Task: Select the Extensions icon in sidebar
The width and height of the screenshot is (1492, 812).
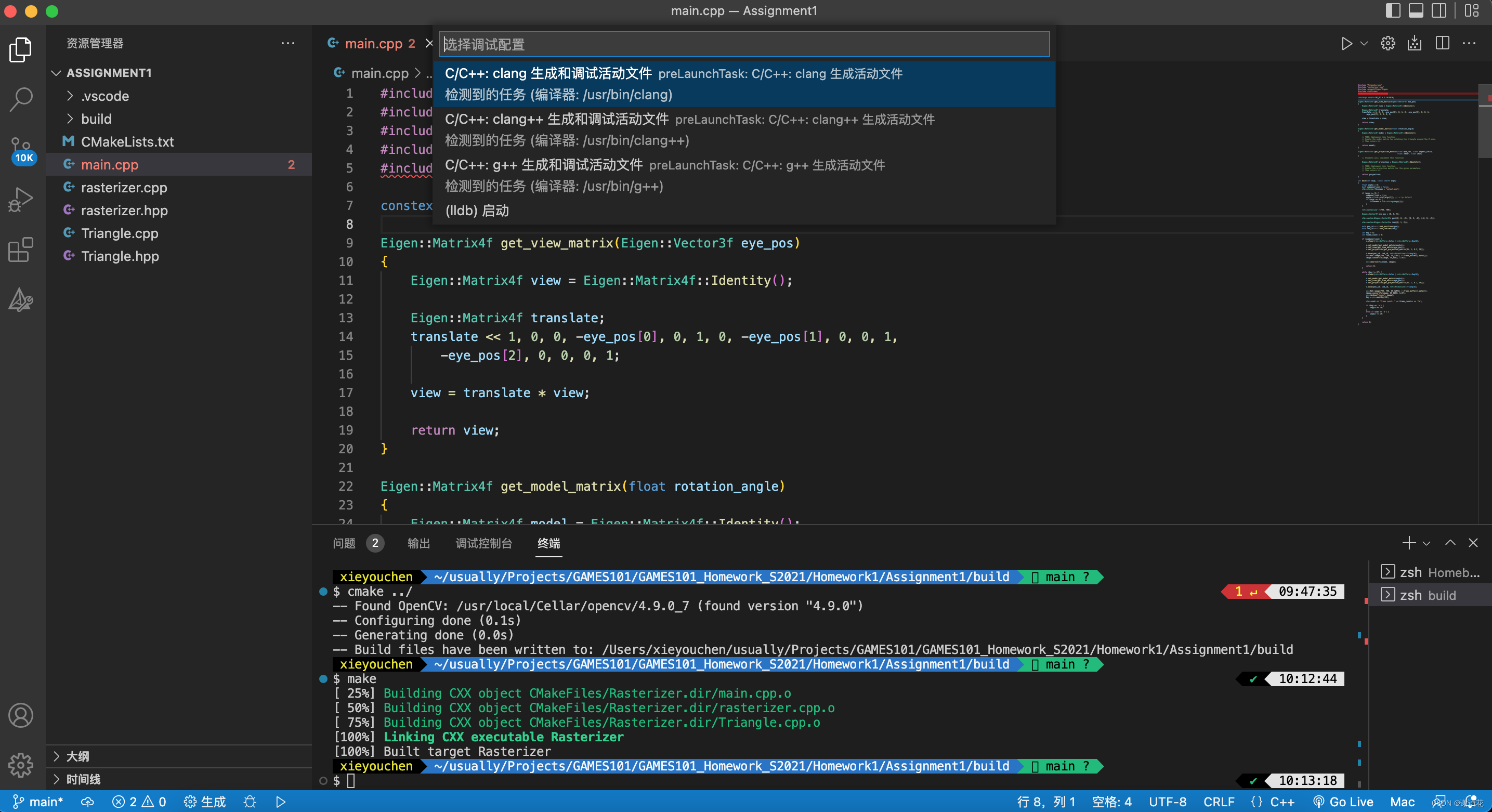Action: coord(22,250)
